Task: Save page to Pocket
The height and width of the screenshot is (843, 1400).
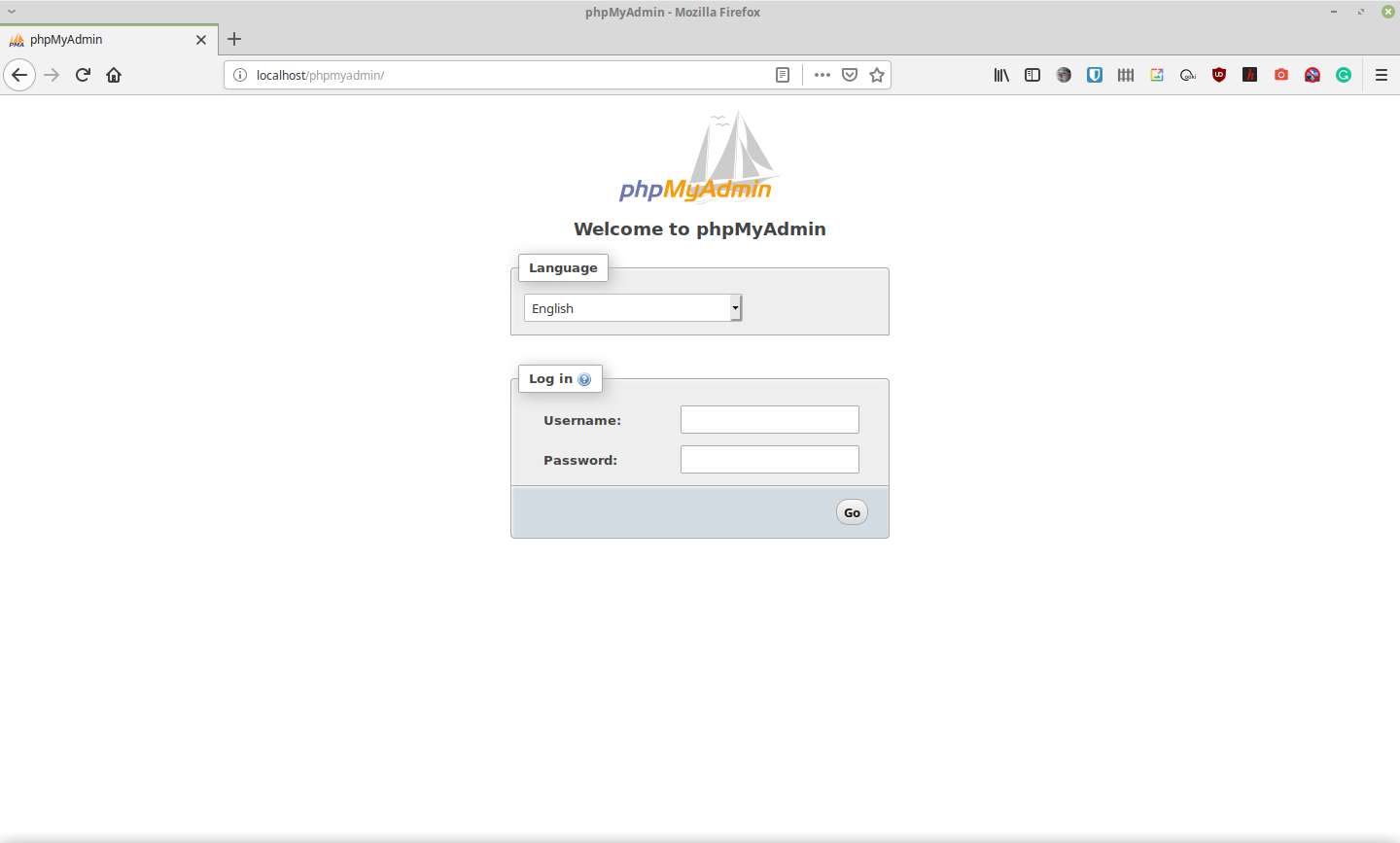Action: point(850,75)
